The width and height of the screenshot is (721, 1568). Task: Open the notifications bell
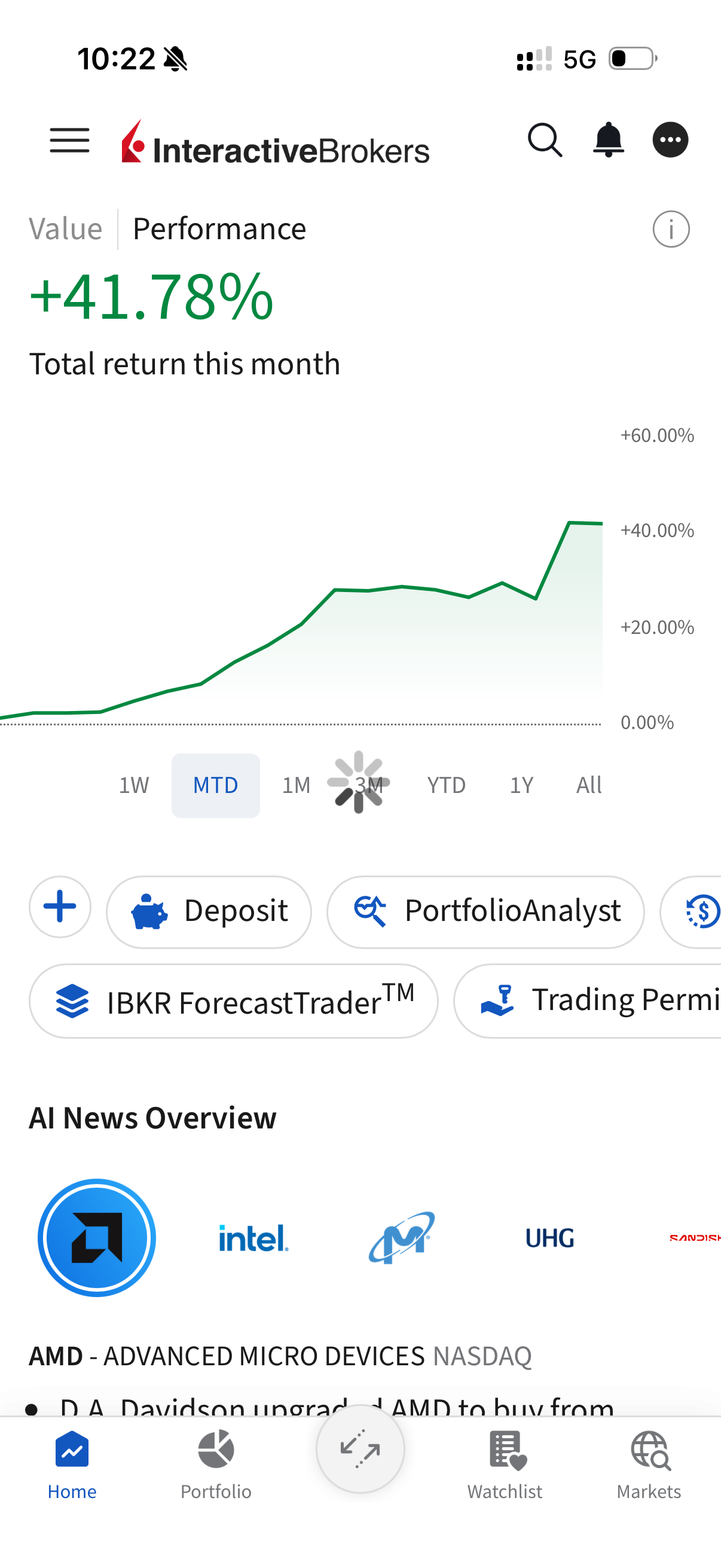tap(609, 140)
